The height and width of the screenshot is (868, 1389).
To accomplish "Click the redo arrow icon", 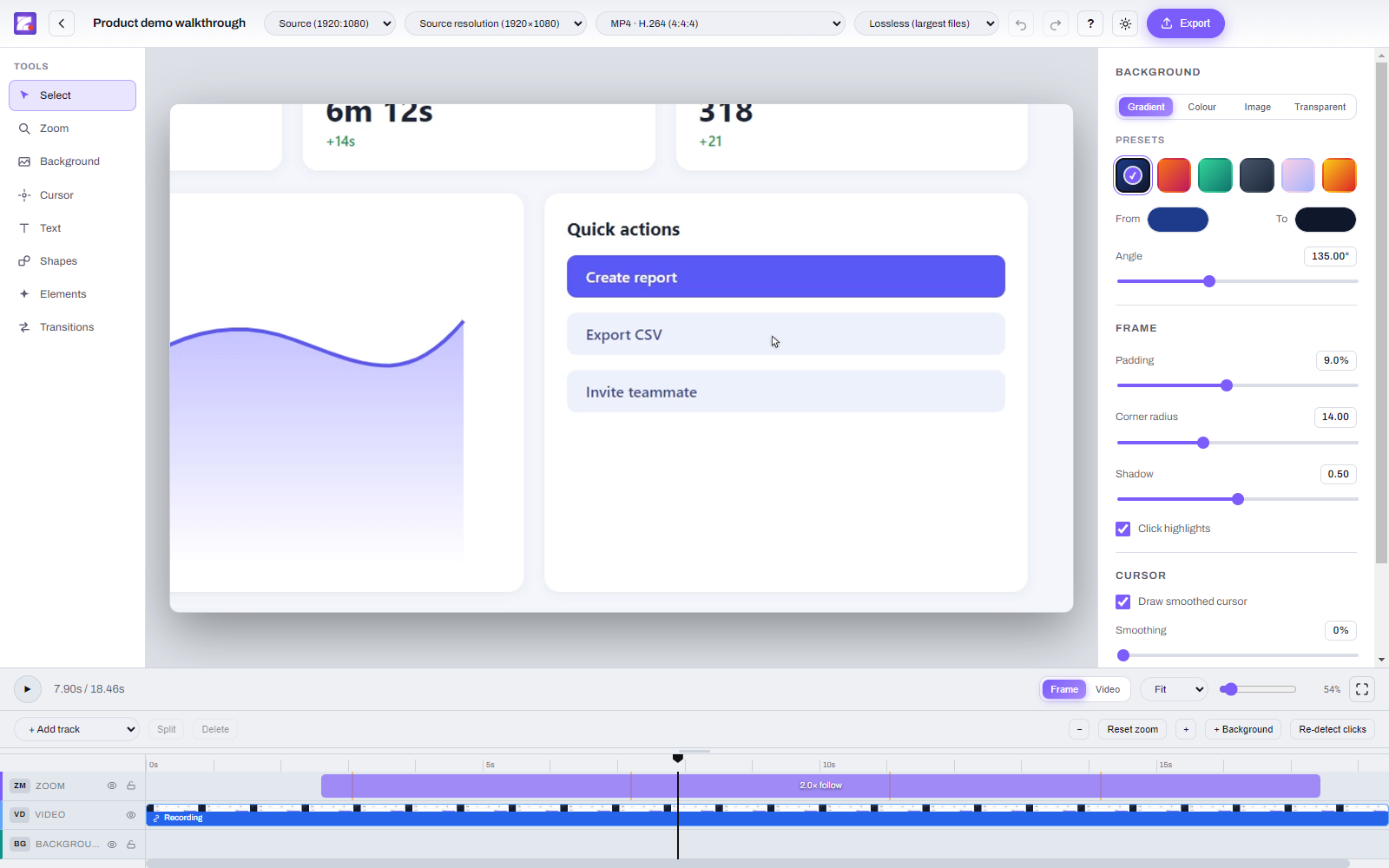I will pos(1056,23).
